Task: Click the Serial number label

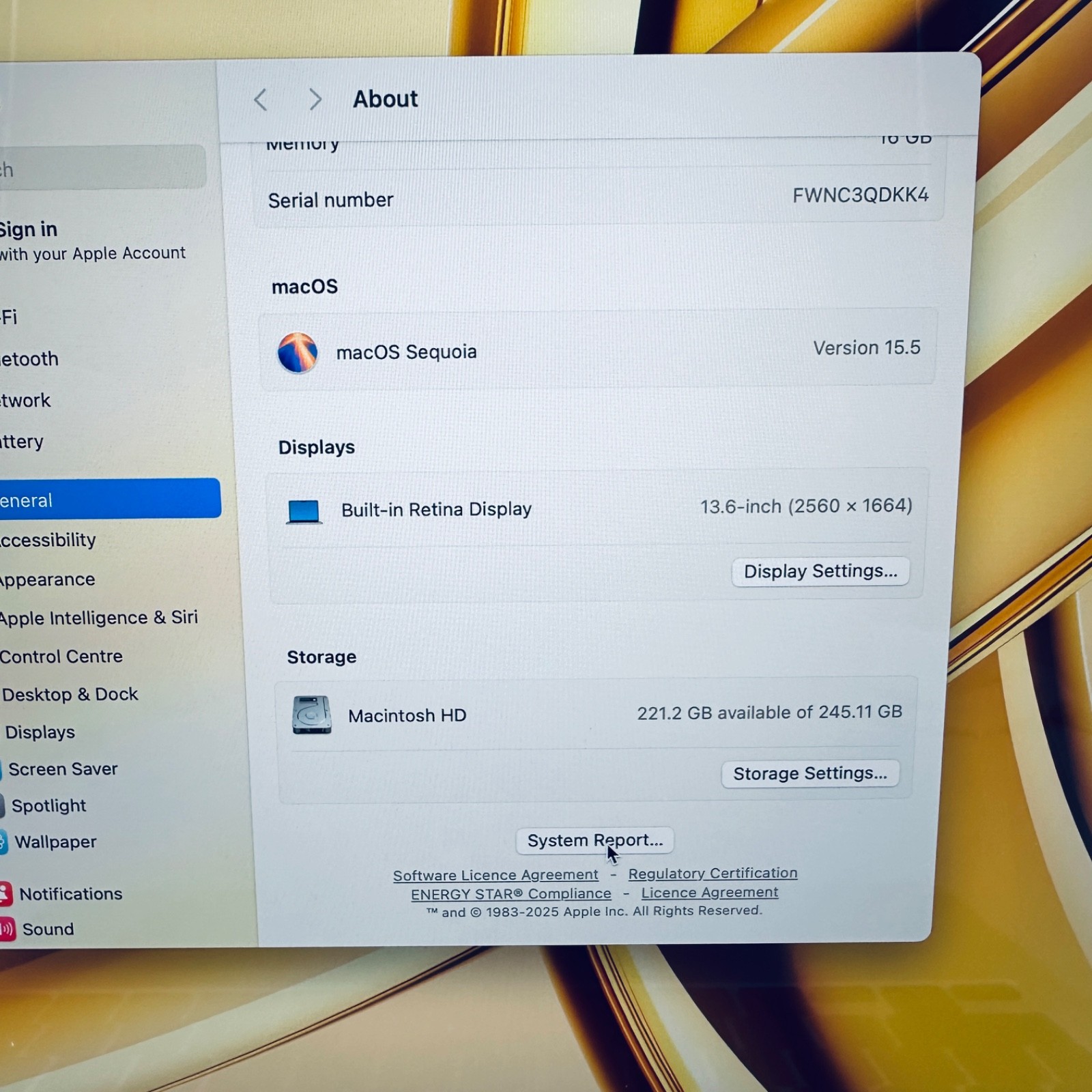Action: (330, 201)
